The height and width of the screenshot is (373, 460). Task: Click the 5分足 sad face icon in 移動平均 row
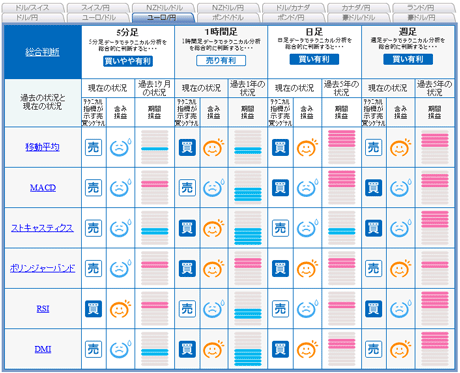(x=120, y=147)
